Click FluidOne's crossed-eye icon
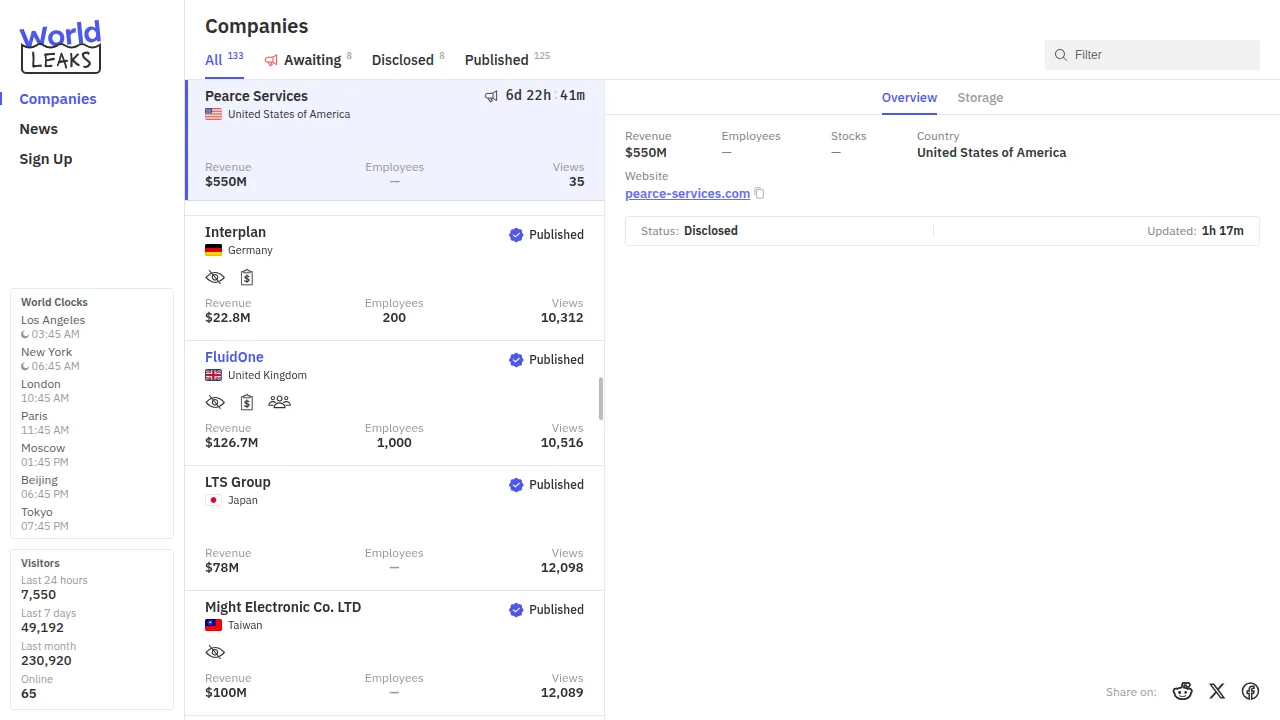Image resolution: width=1280 pixels, height=720 pixels. (x=215, y=402)
